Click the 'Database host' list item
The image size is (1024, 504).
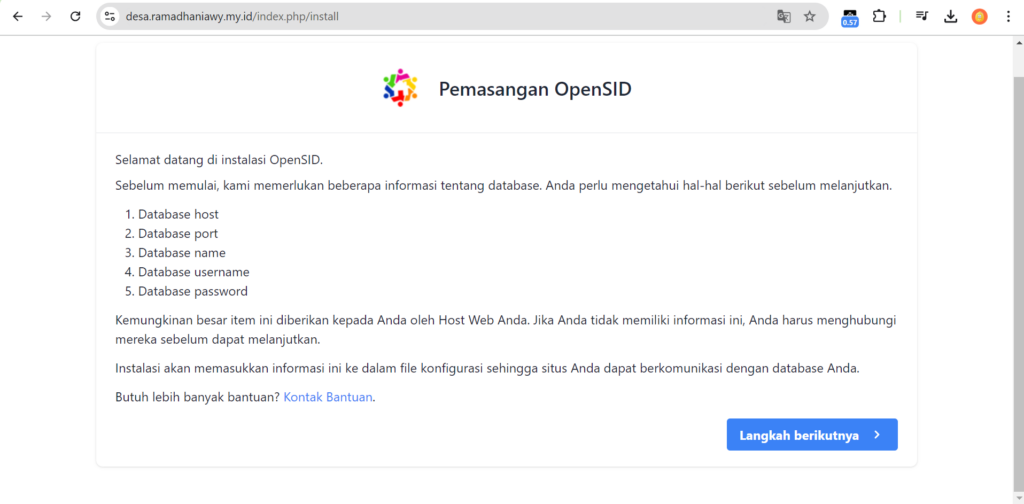click(178, 214)
